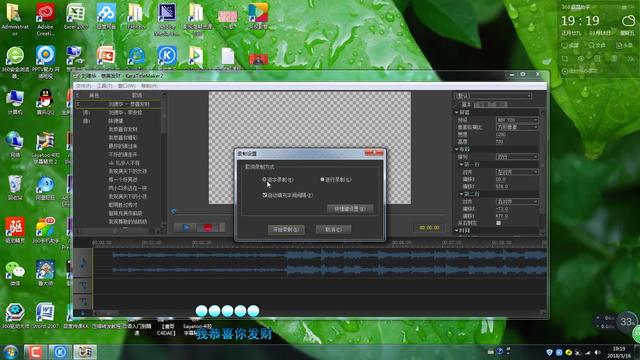Open the 360 secure browser desktop icon
This screenshot has width=640, height=360.
tap(15, 62)
